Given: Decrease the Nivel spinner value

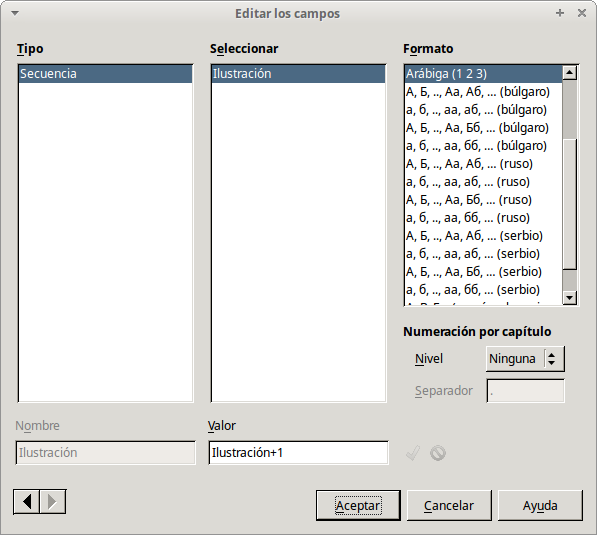Looking at the screenshot, I should [551, 363].
